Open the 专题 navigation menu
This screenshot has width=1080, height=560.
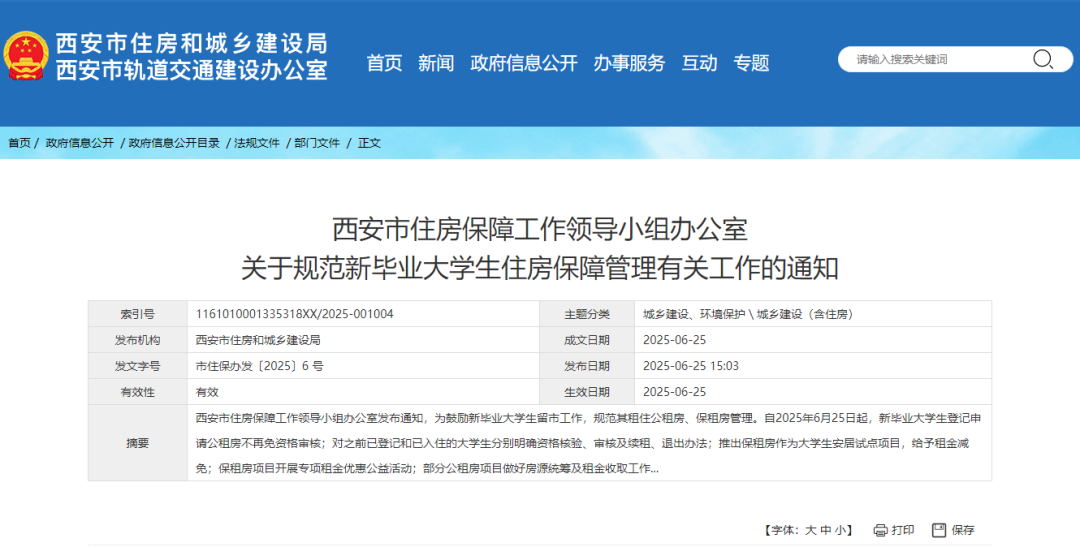751,63
